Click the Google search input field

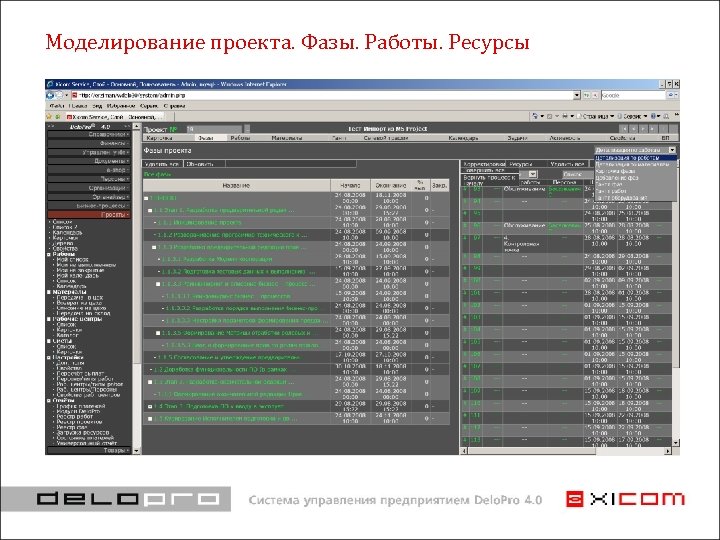pyautogui.click(x=632, y=95)
